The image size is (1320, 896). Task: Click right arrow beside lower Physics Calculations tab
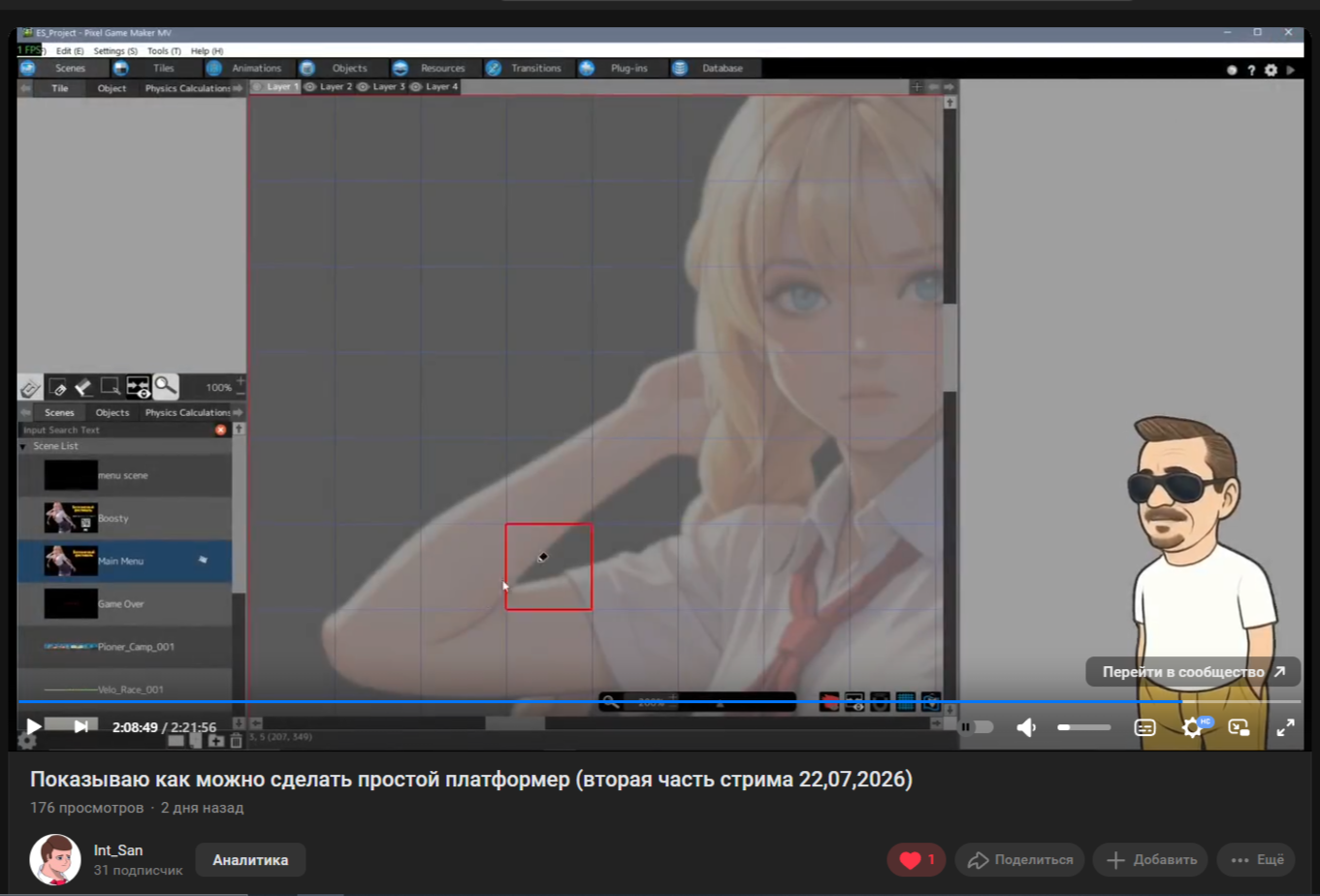coord(238,412)
